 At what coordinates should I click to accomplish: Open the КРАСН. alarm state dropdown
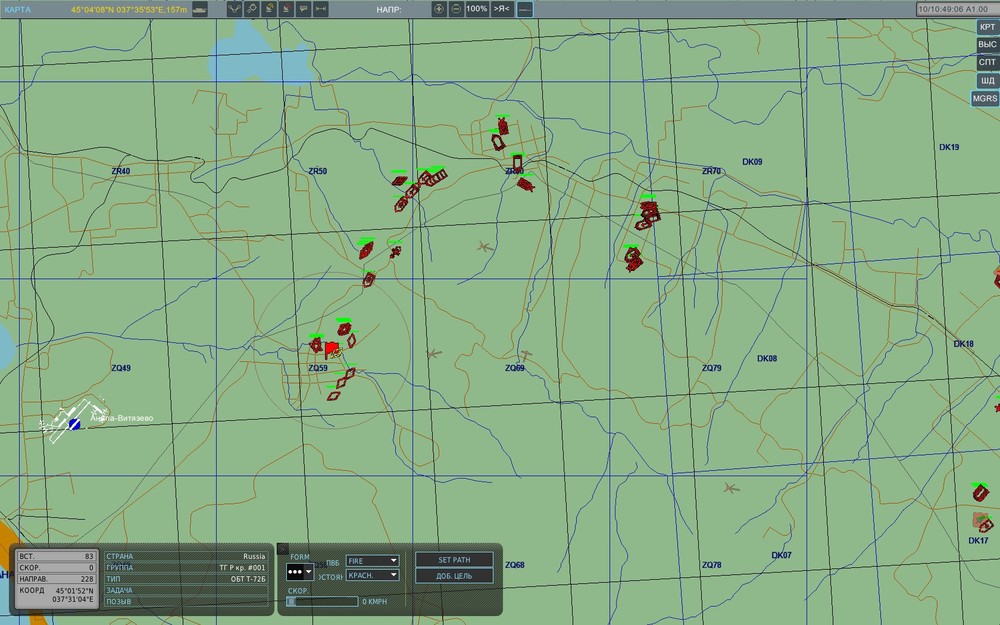(x=372, y=575)
